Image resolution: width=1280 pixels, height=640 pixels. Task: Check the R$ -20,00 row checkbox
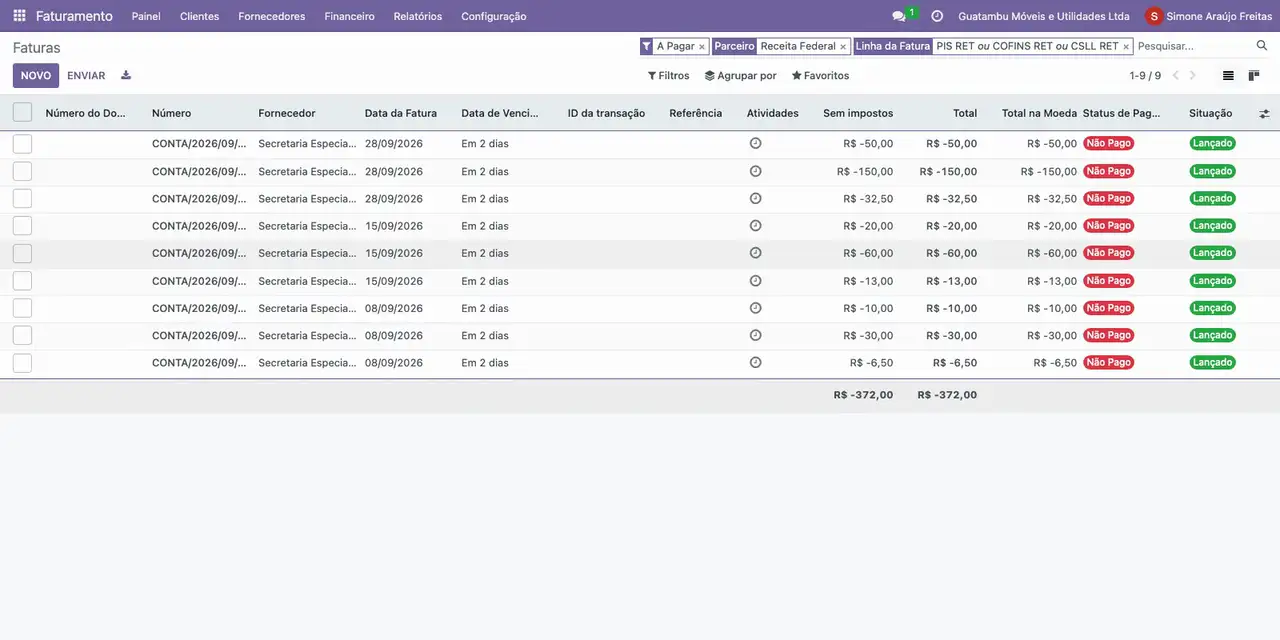point(22,226)
